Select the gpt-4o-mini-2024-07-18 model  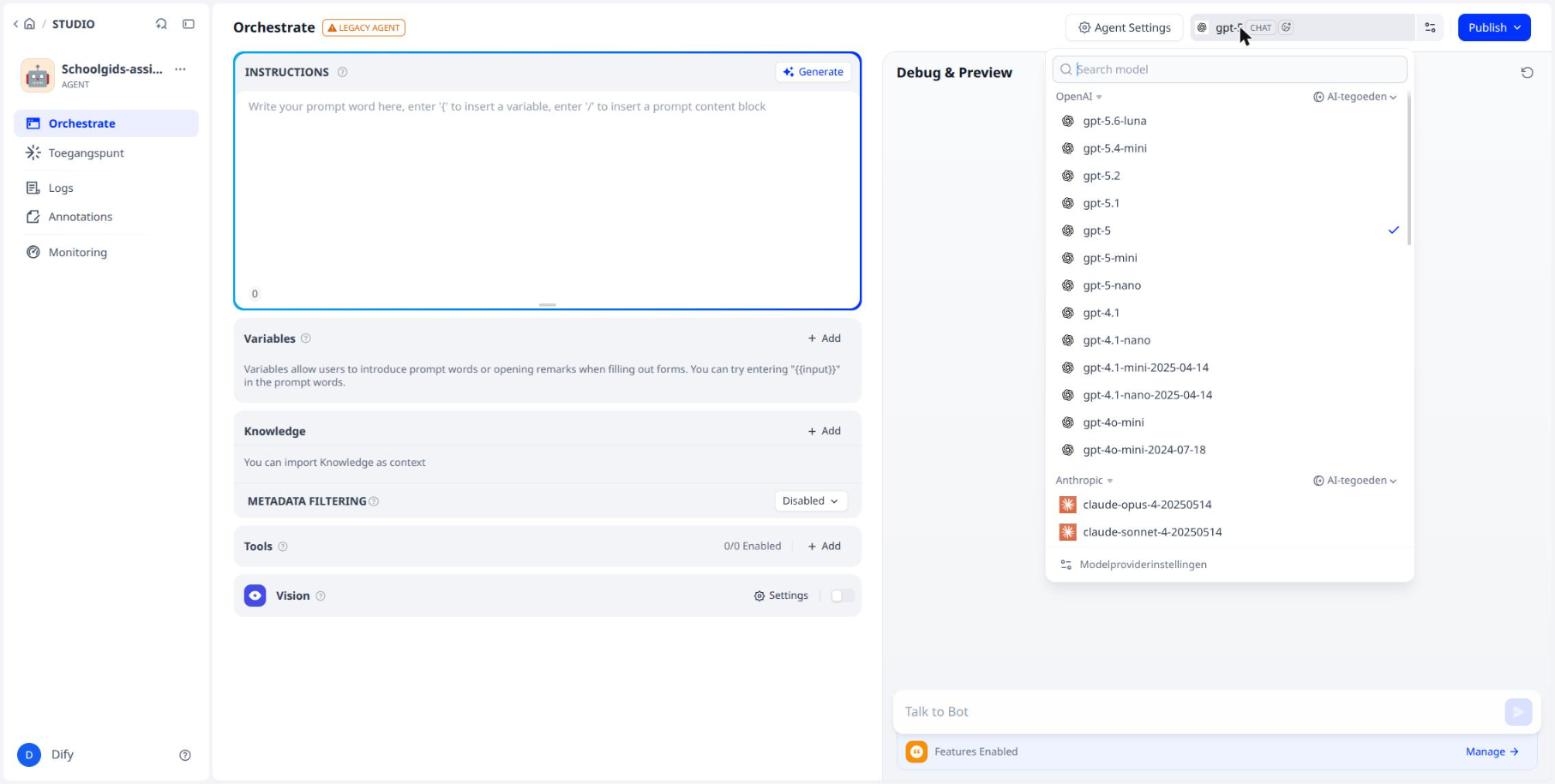click(x=1229, y=450)
